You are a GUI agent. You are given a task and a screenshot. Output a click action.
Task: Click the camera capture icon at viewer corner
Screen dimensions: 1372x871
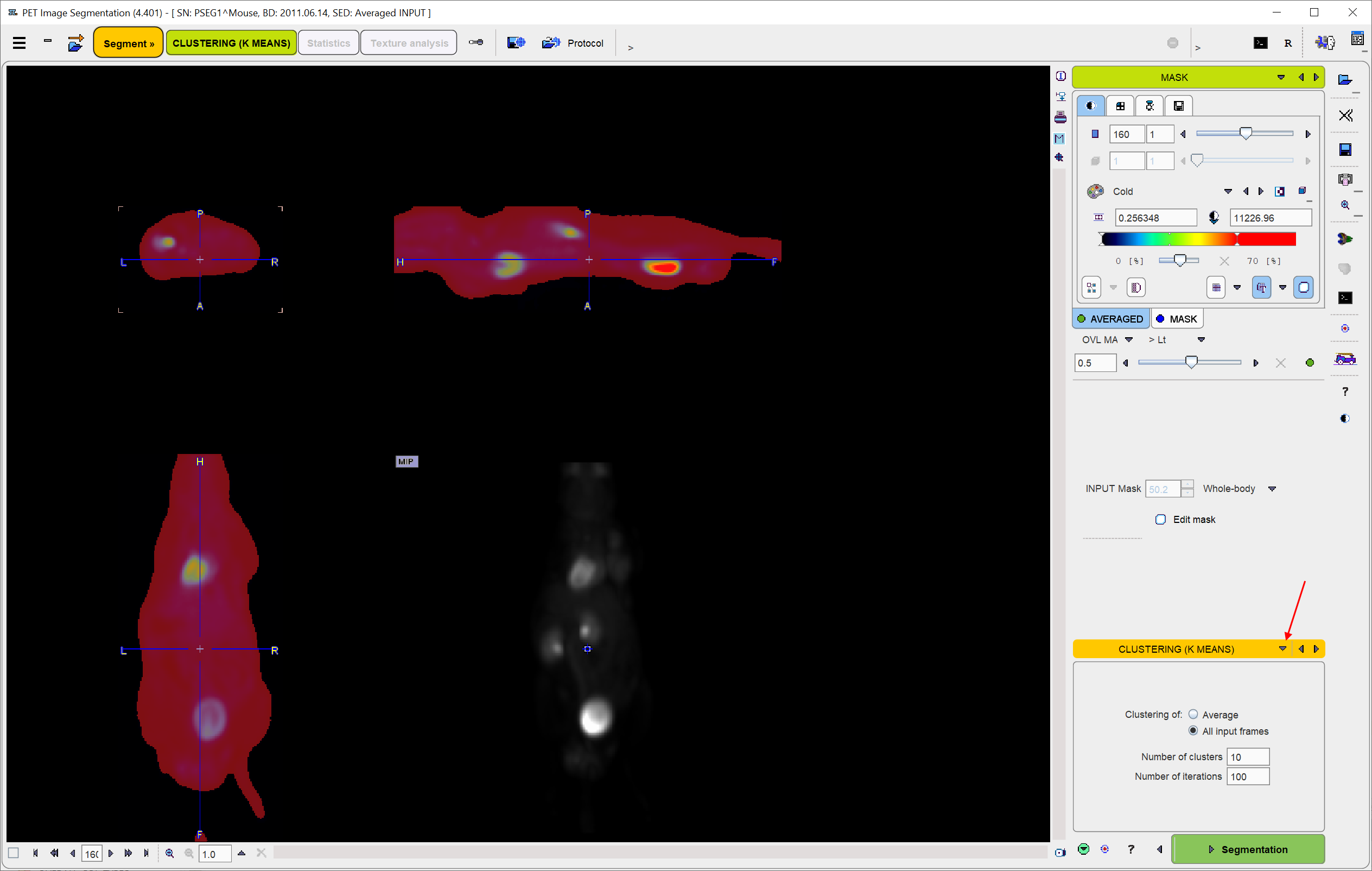pyautogui.click(x=1060, y=853)
